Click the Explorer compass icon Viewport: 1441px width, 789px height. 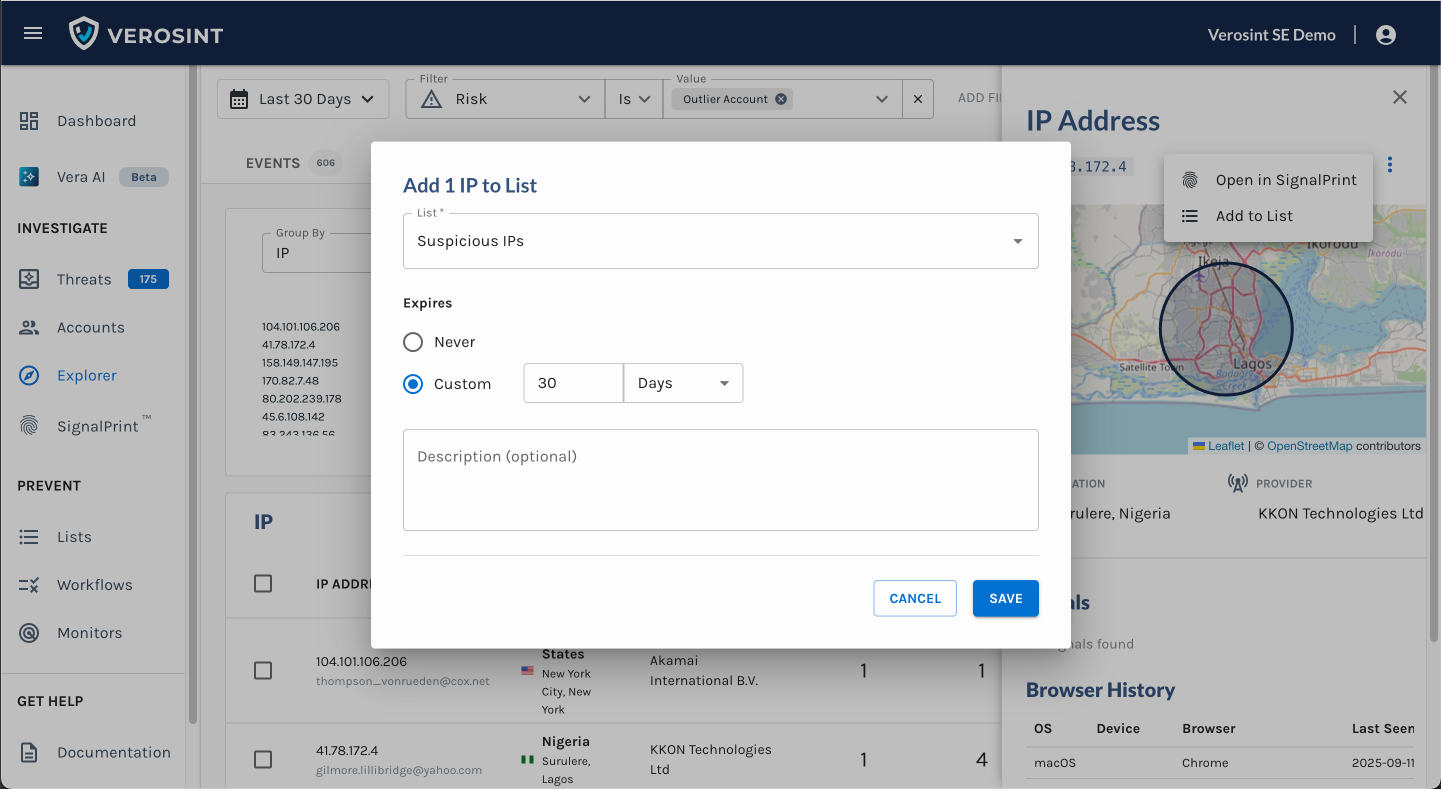click(29, 375)
